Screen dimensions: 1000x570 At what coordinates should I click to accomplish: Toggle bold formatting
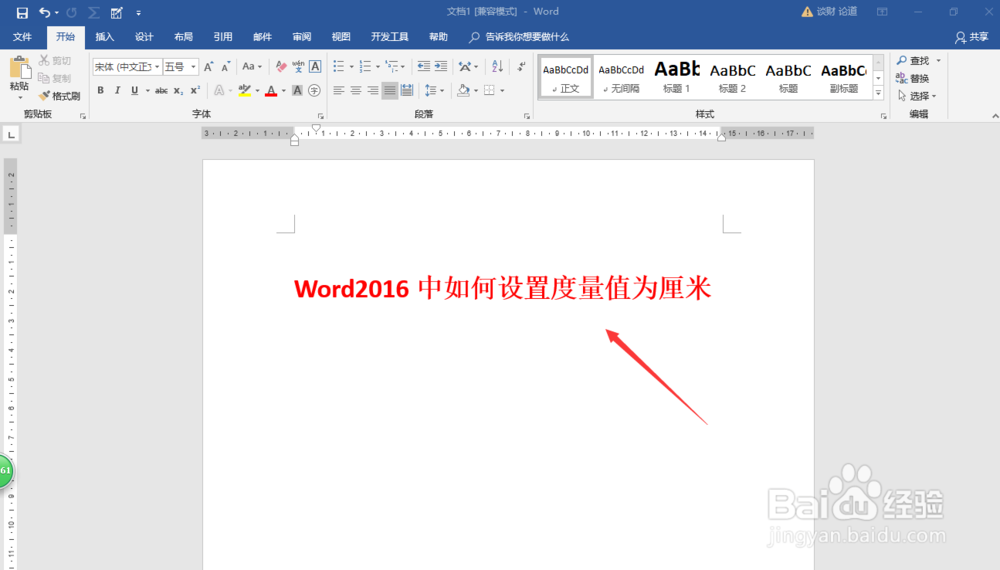[100, 91]
